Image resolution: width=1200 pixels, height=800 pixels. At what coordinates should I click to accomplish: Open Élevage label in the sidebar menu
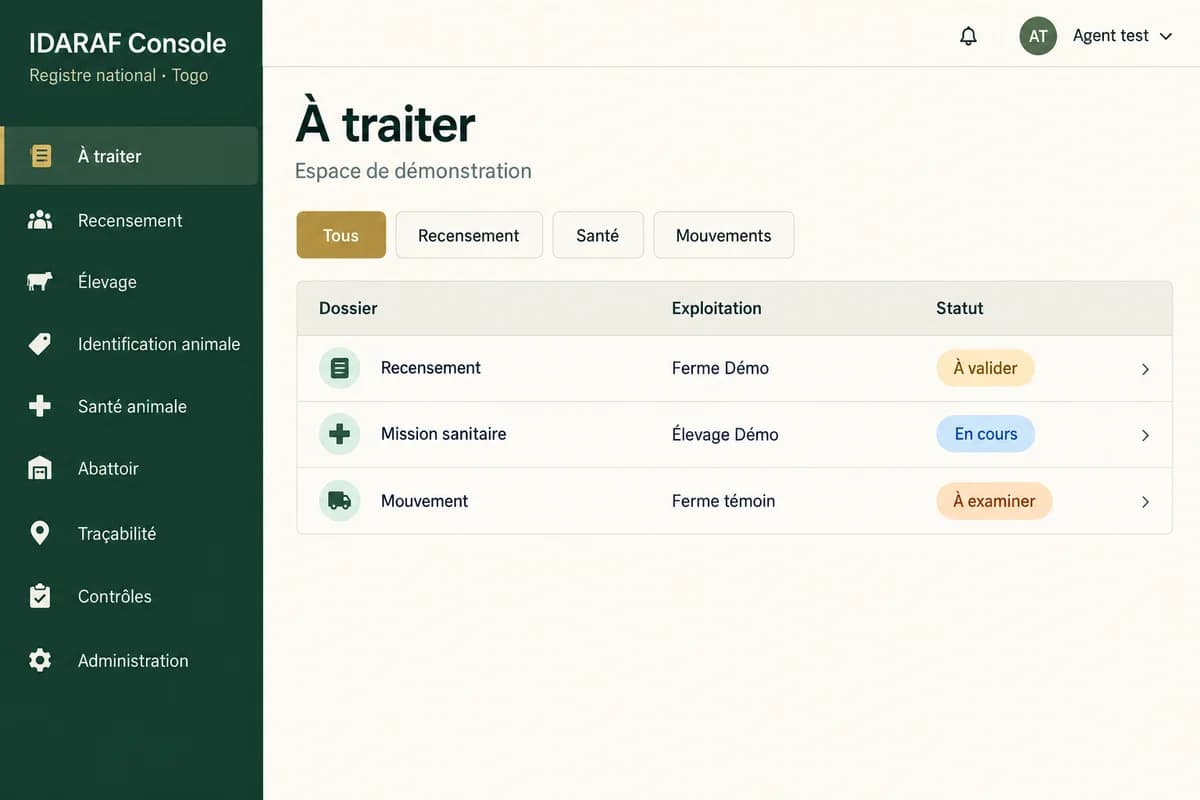[x=107, y=282]
